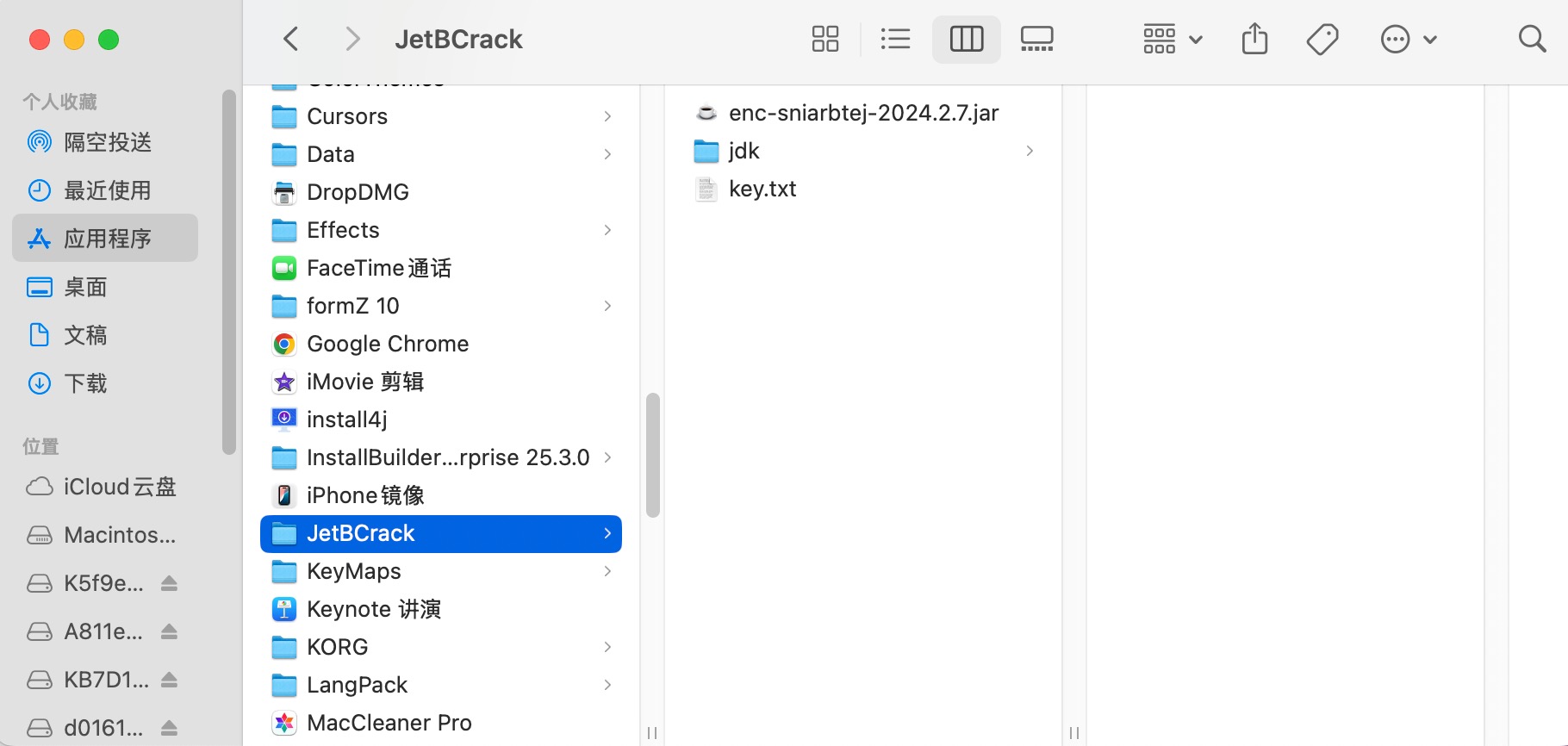Eject the KB7D1 volume
The image size is (1568, 746).
tap(170, 680)
